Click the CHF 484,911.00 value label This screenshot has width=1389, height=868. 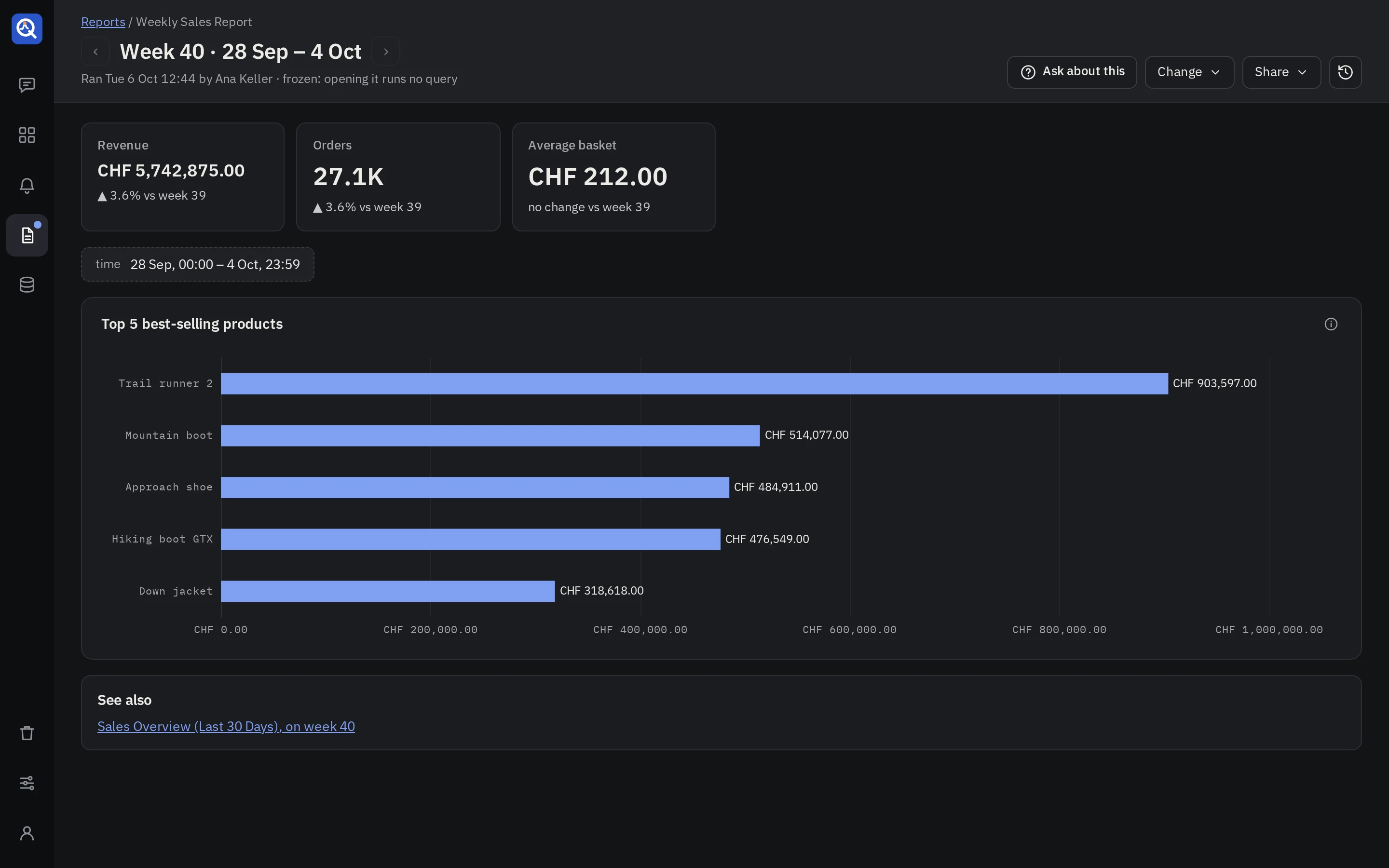point(776,488)
